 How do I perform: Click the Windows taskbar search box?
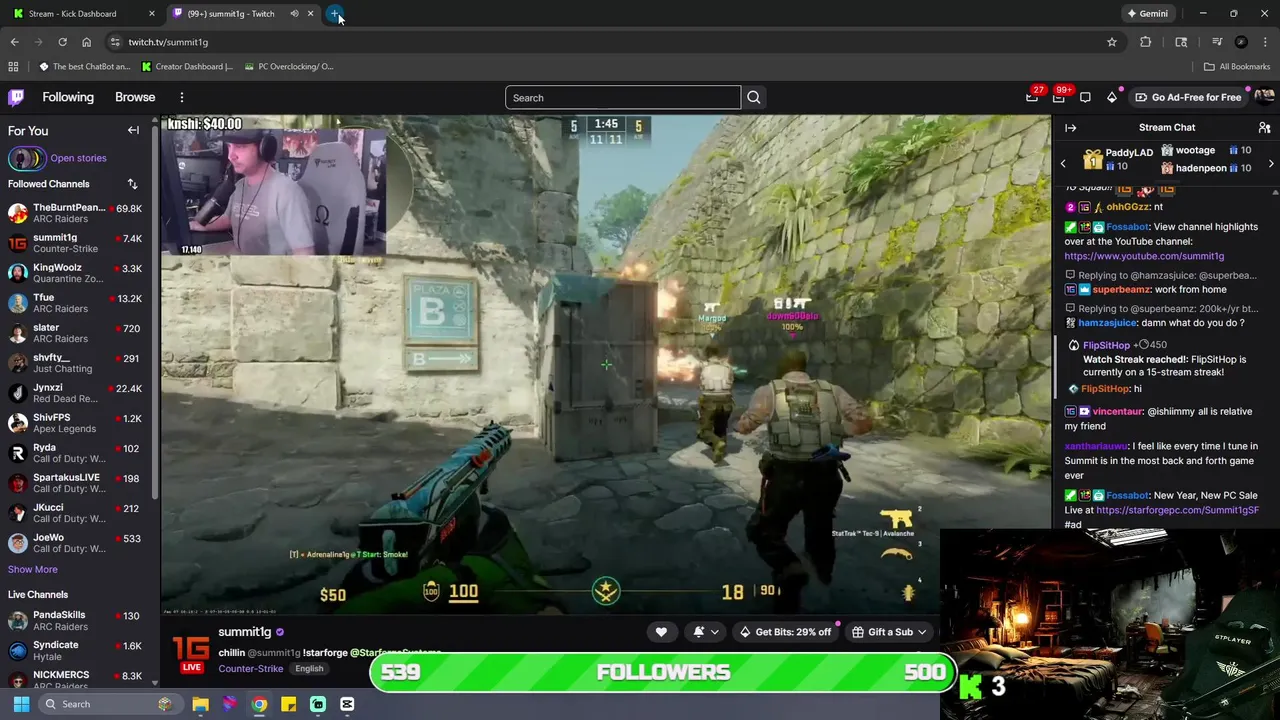tap(109, 704)
